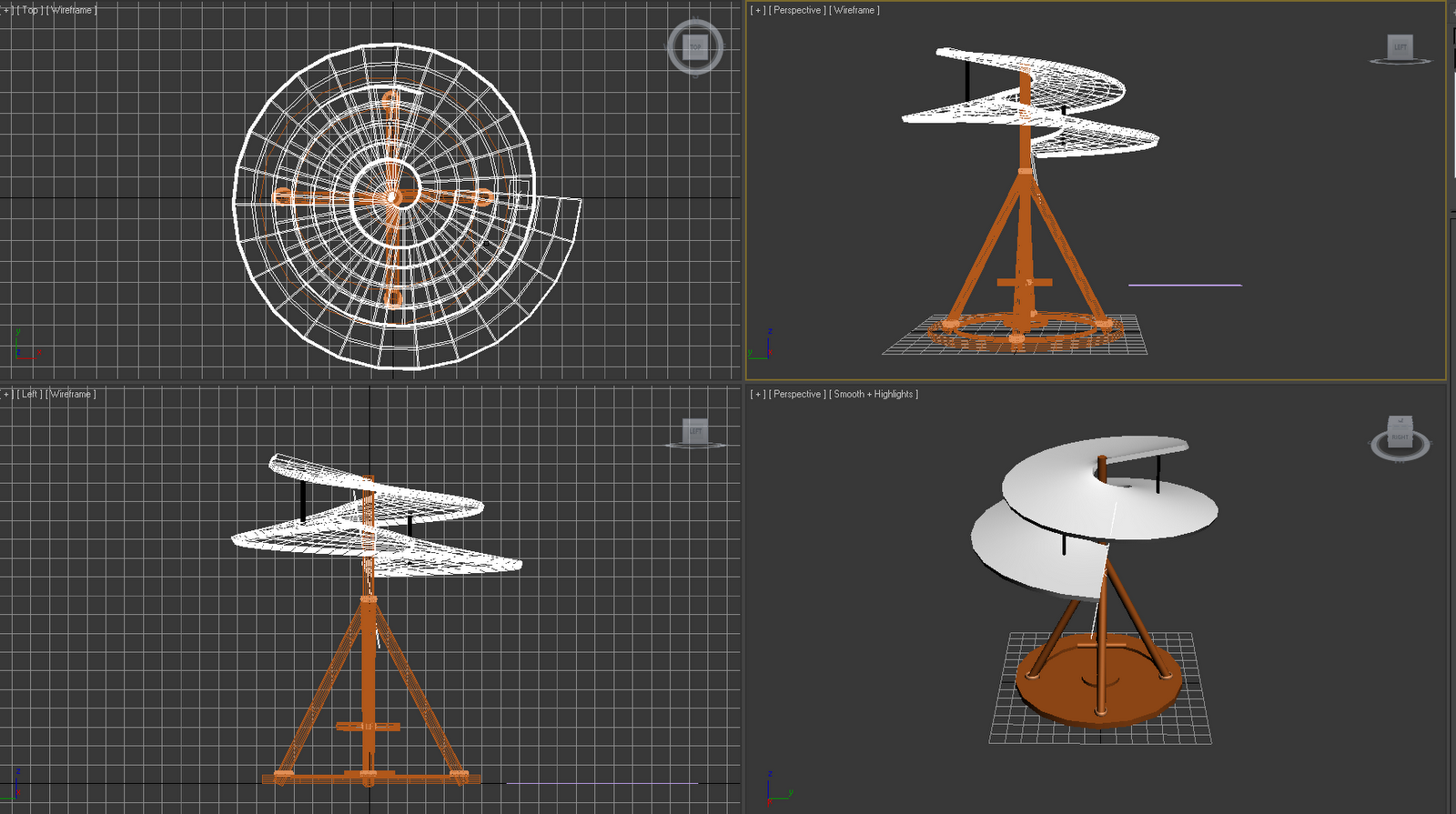Open the Left view label menu
Screen dimensions: 1456x814
[x=30, y=394]
